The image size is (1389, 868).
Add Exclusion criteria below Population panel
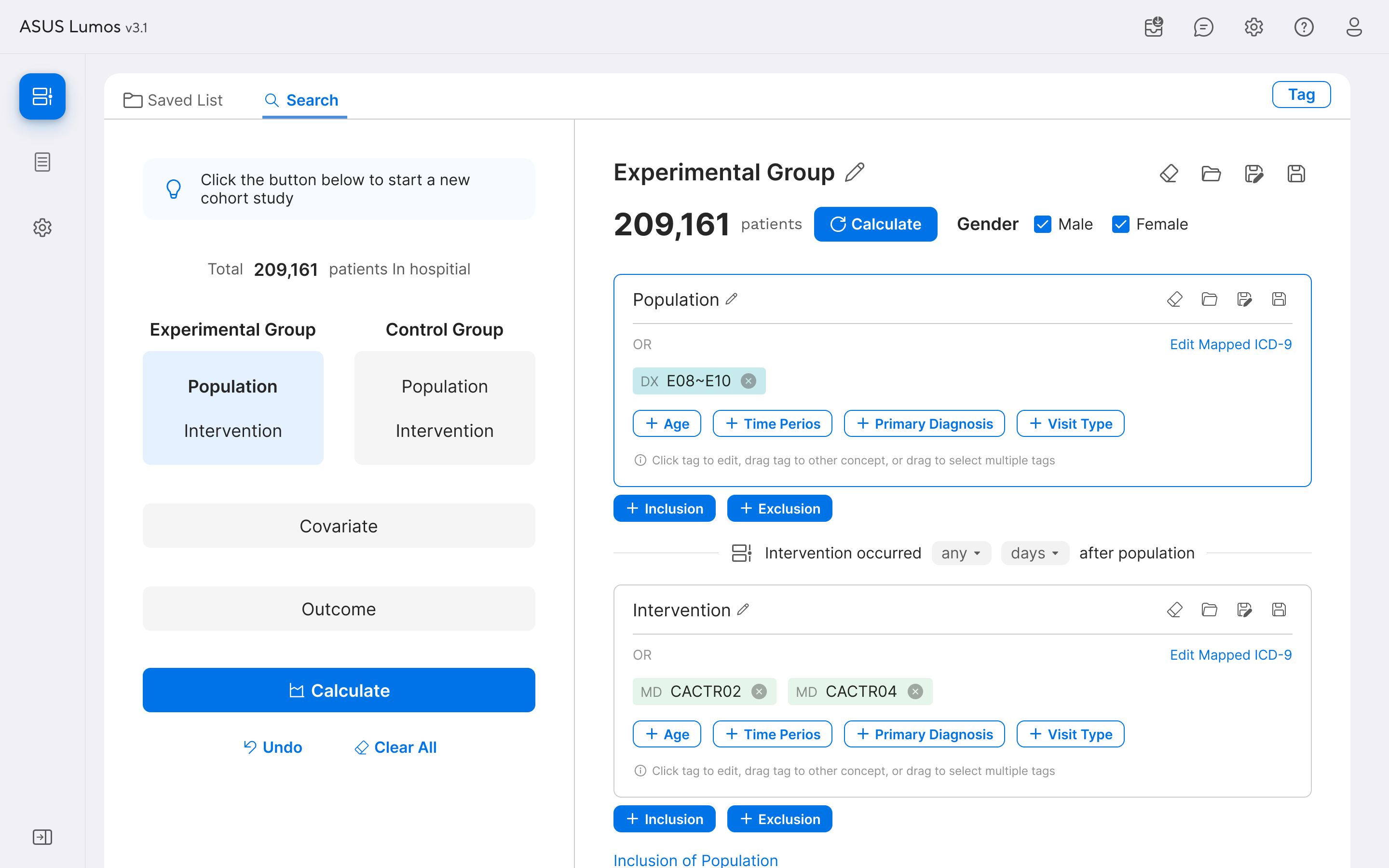[779, 509]
